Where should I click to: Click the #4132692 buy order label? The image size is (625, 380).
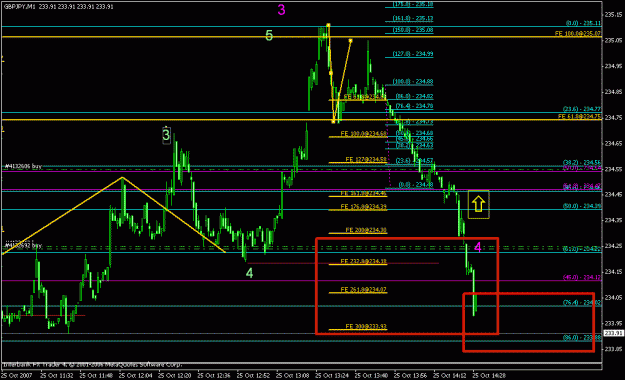click(x=23, y=245)
